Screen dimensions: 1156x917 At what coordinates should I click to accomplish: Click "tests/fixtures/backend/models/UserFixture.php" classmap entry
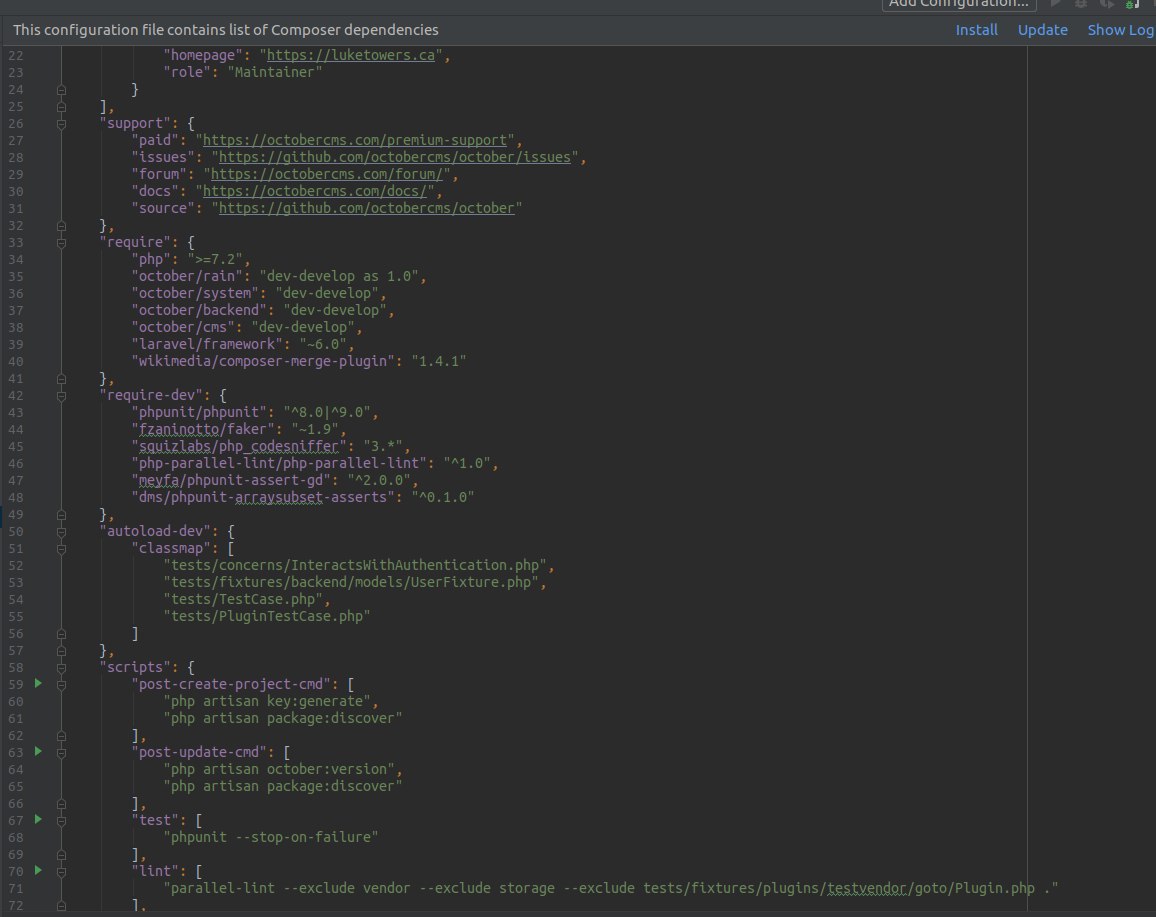point(351,582)
